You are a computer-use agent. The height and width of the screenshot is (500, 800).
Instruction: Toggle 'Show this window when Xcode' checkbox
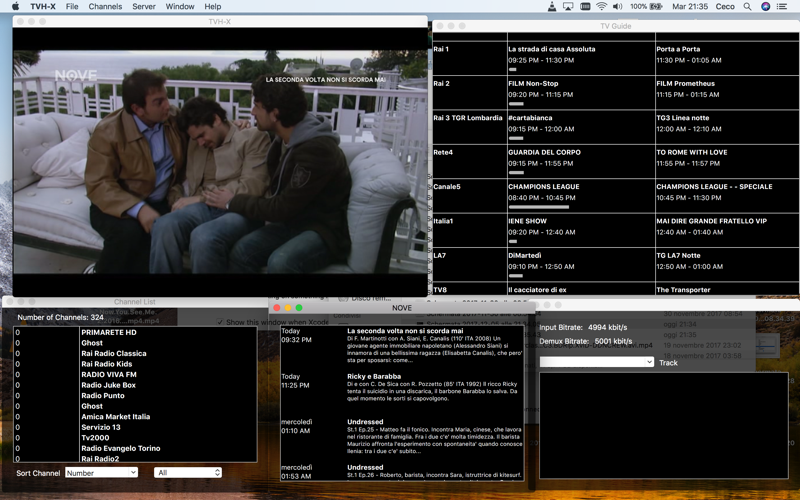(x=220, y=322)
